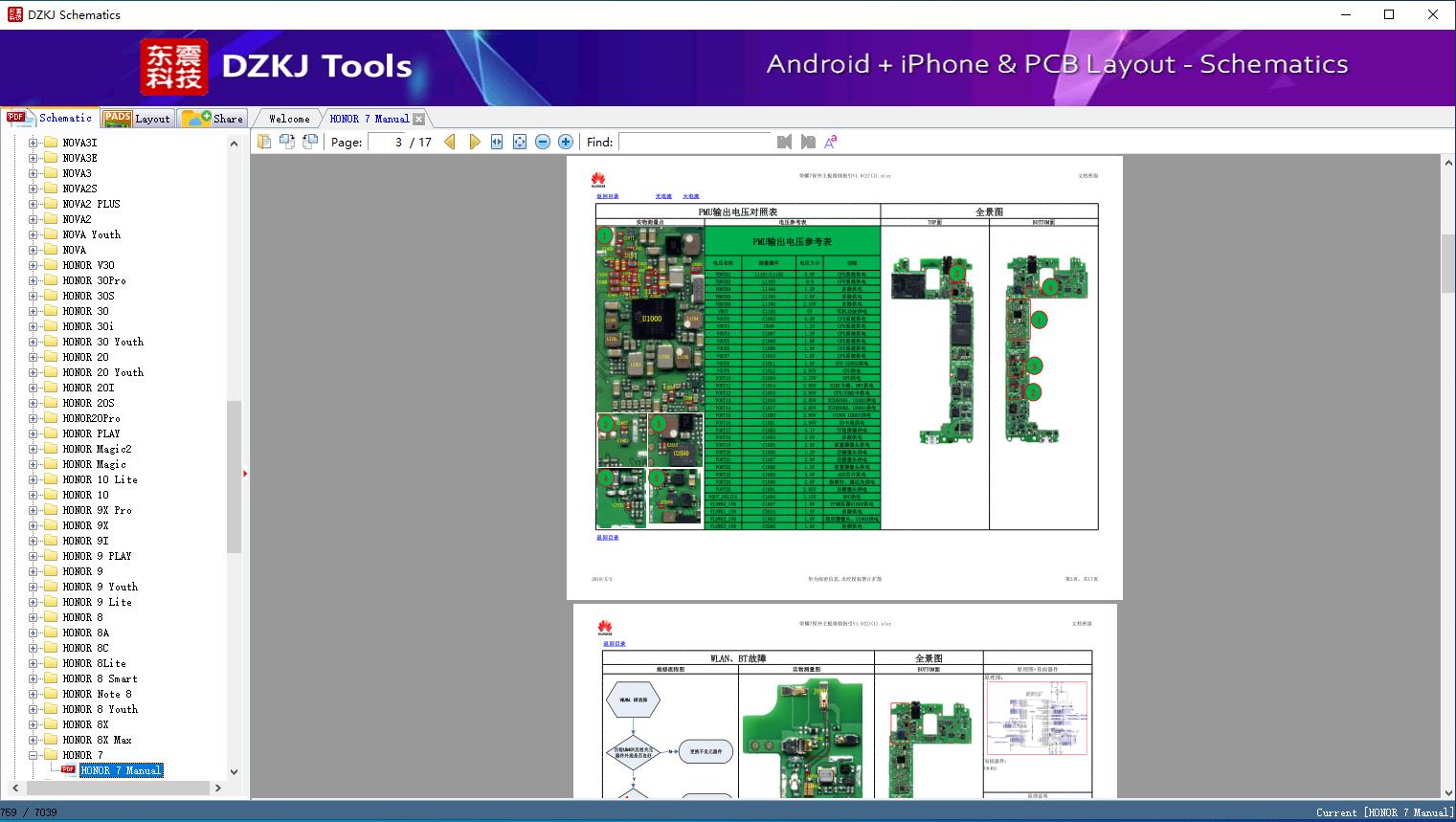Click the folder icon for HONOR 7

click(x=51, y=755)
